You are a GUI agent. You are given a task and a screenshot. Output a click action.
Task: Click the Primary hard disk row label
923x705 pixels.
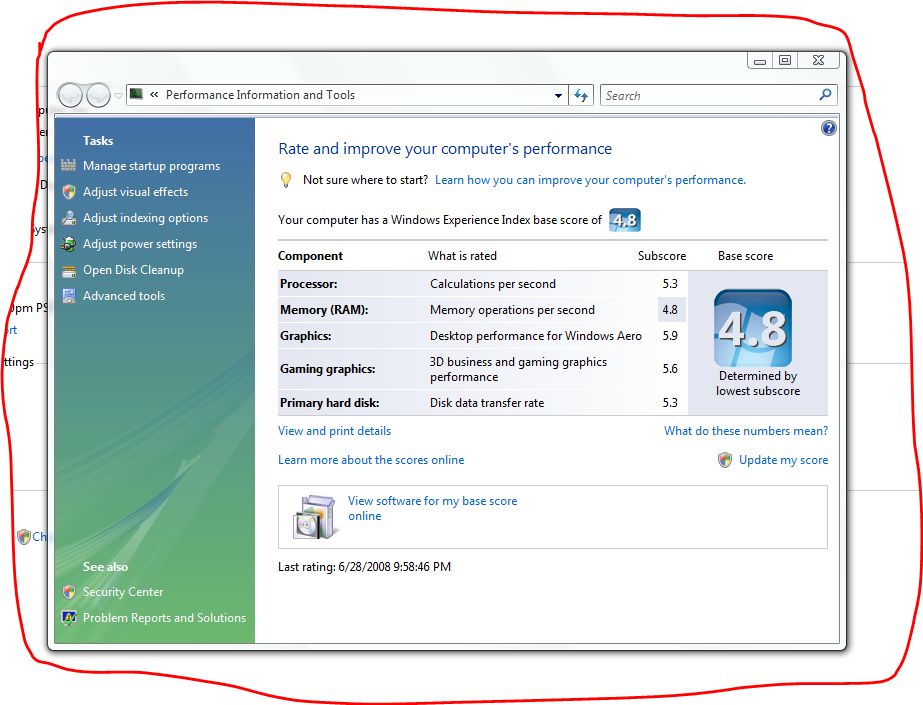[329, 403]
